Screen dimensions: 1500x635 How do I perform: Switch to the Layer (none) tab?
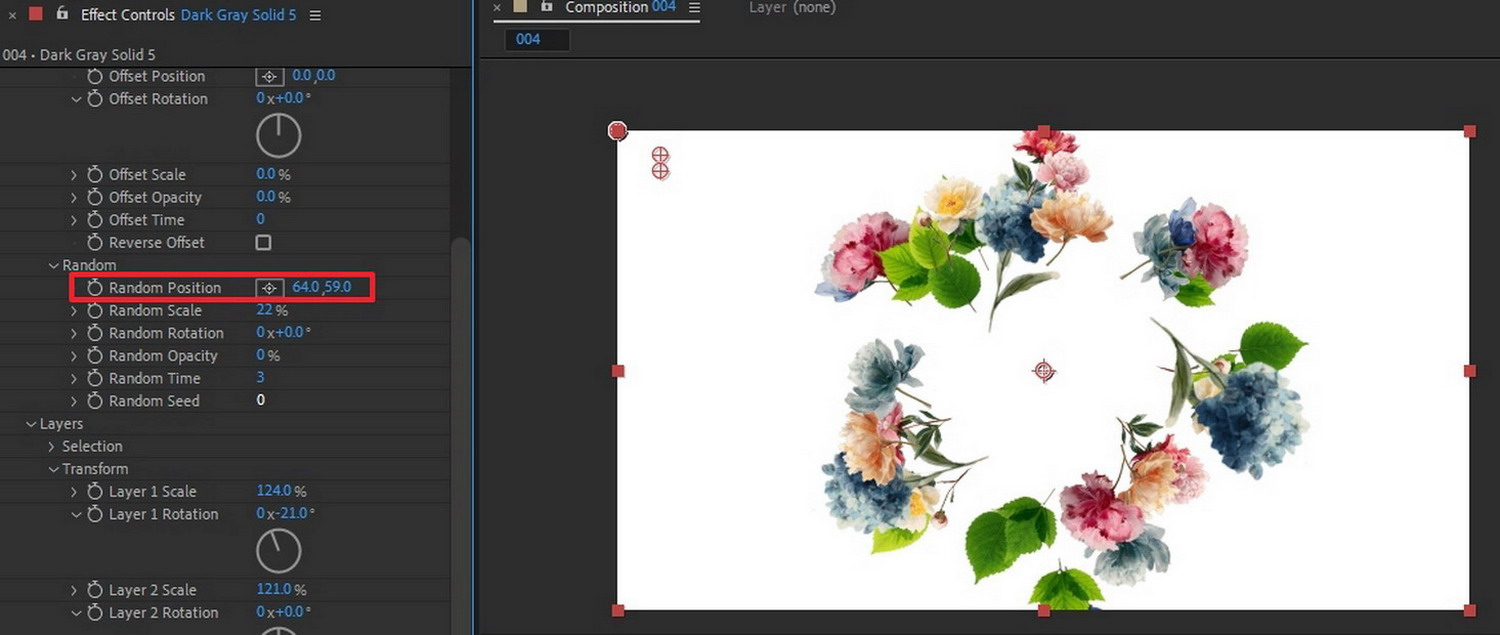[x=792, y=8]
